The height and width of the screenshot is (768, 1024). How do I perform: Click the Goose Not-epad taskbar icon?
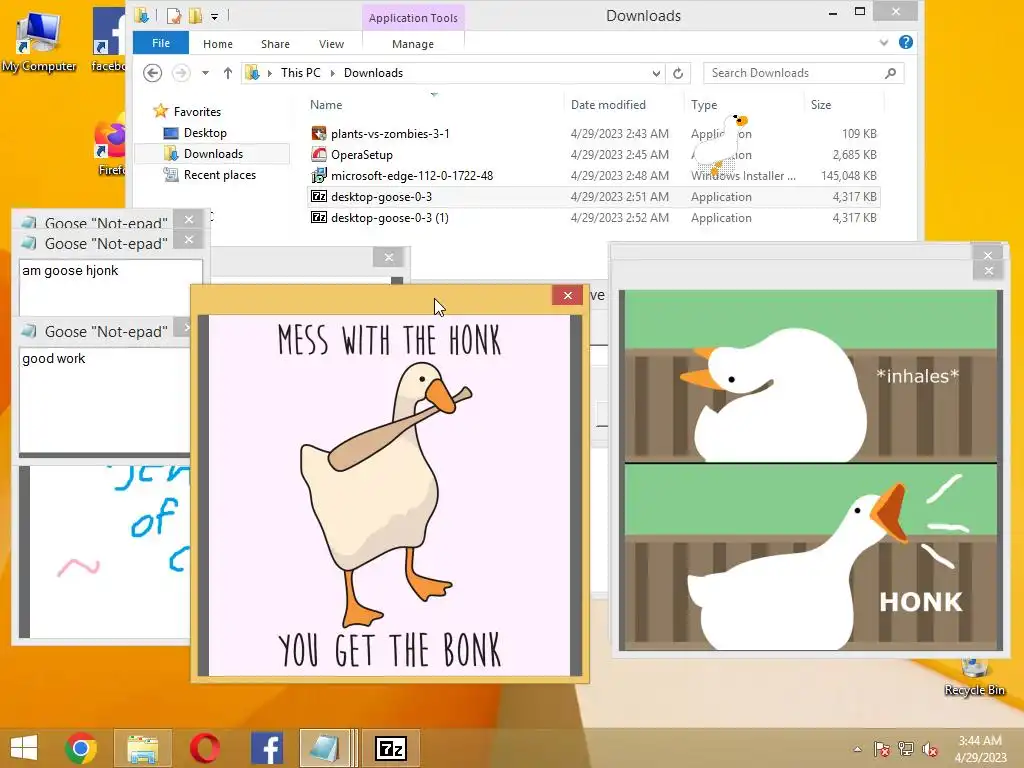click(x=325, y=748)
